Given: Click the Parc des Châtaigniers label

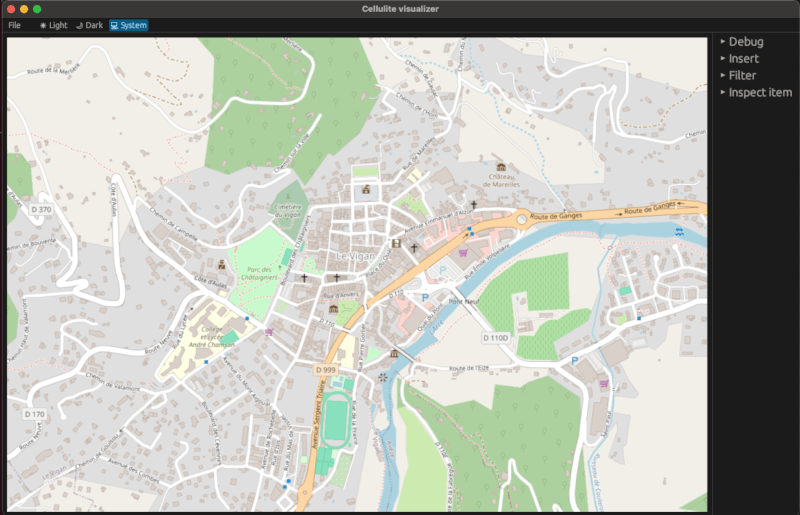Looking at the screenshot, I should coord(259,273).
